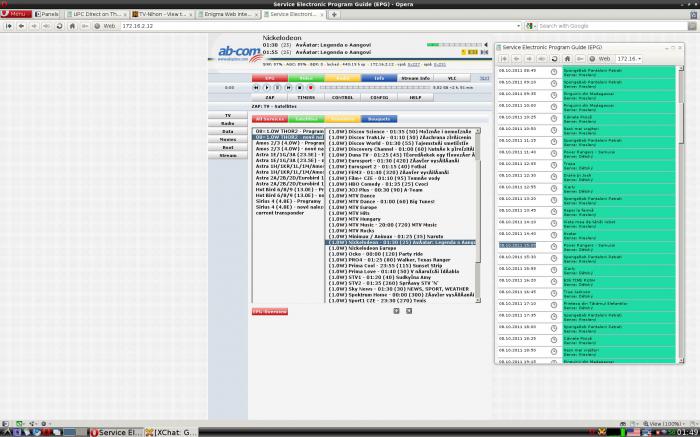This screenshot has height=437, width=700.
Task: Open the address history dropdown arrow in the main toolbar
Action: click(518, 26)
